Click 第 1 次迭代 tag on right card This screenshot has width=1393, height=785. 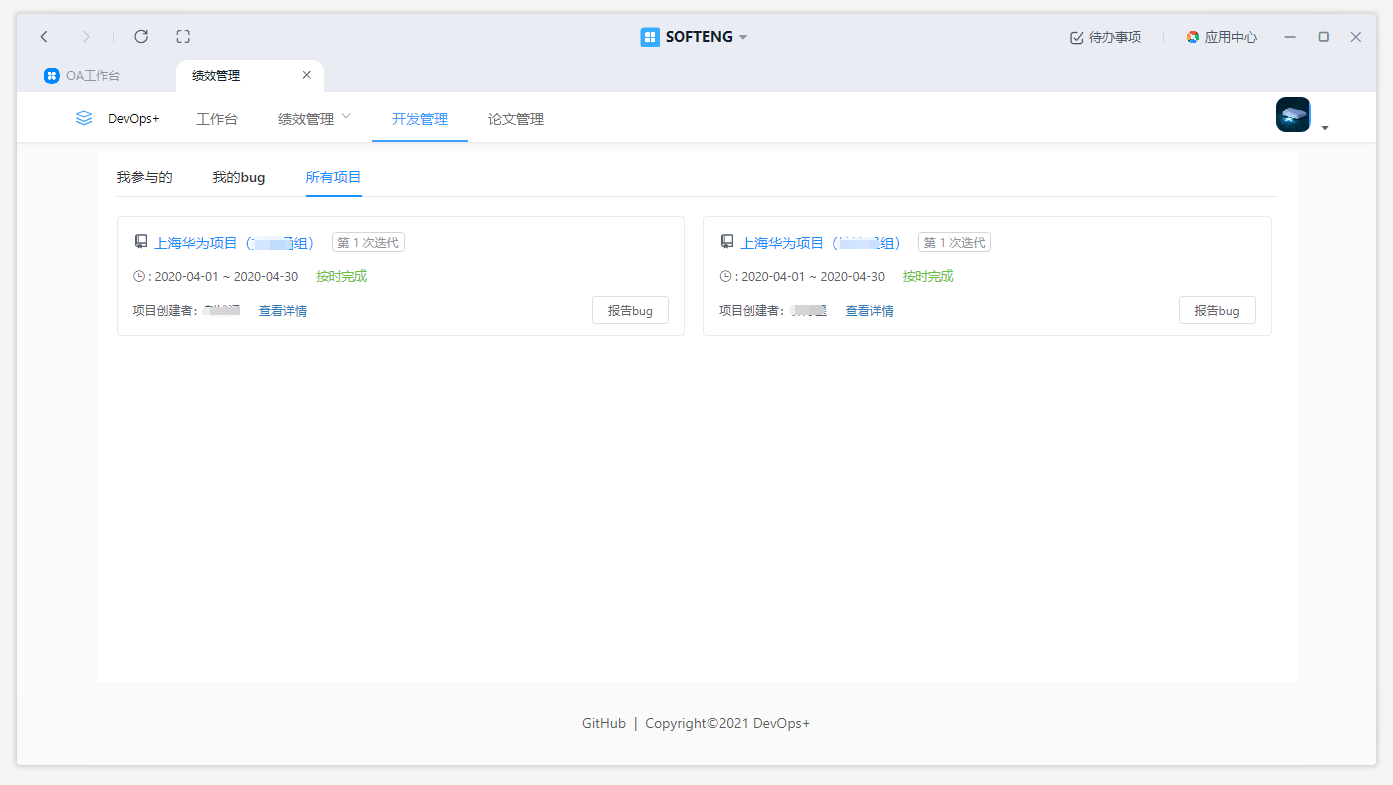pos(954,243)
